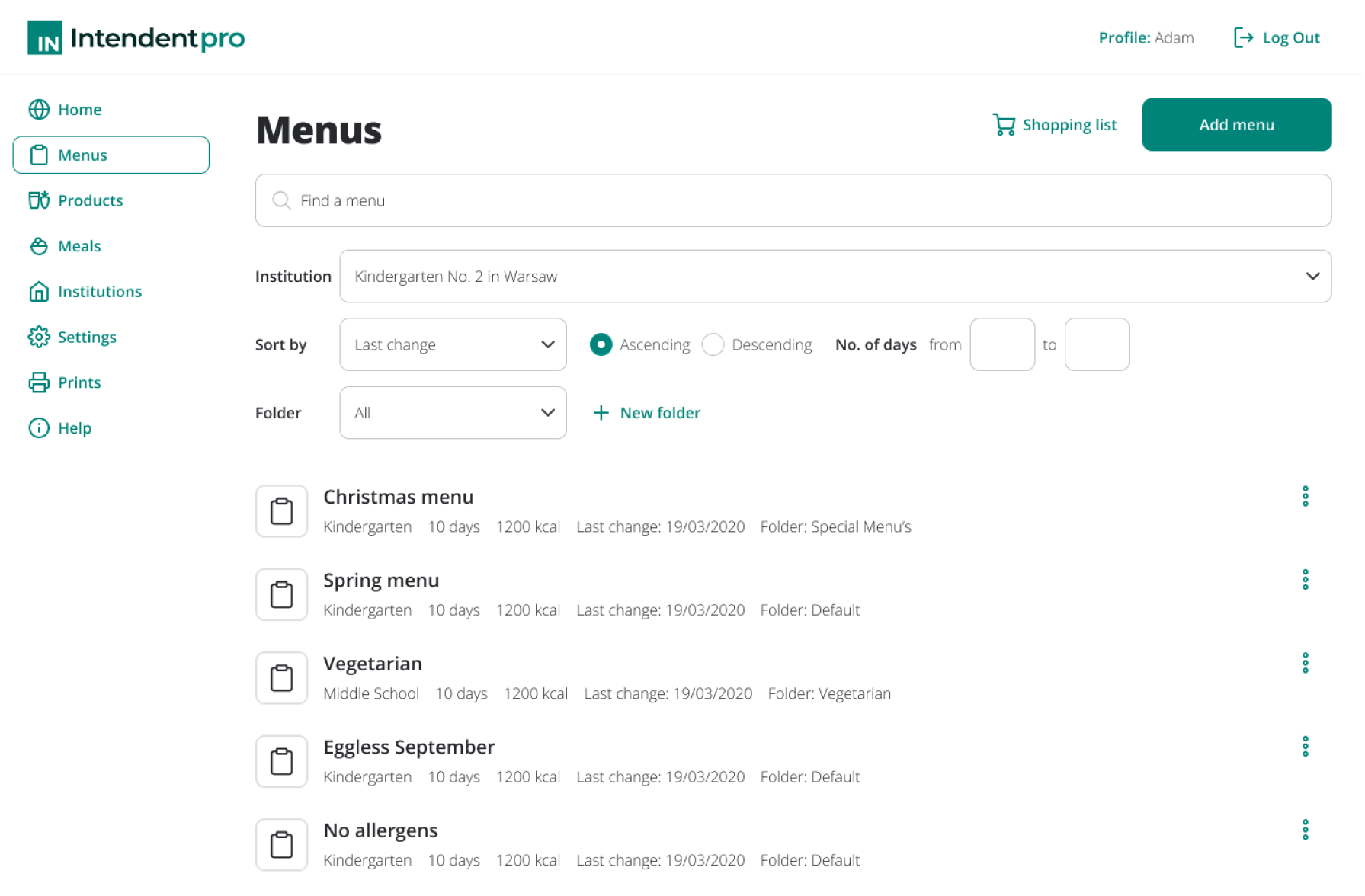Click the Christmas menu clipboard icon

(281, 511)
